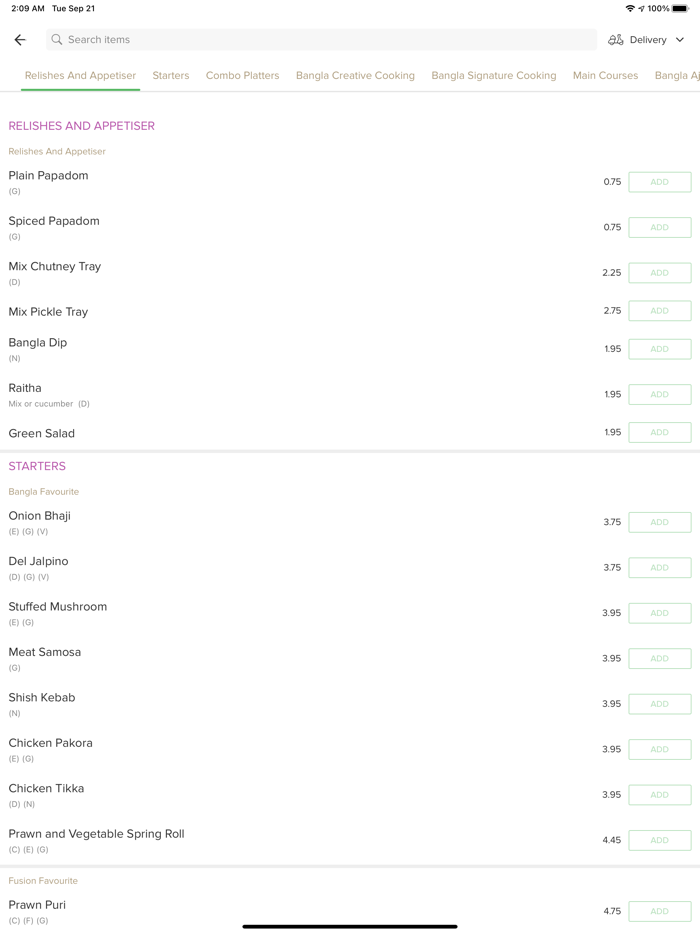The height and width of the screenshot is (934, 700).
Task: Open the Meat Samosa item
Action: coord(45,652)
